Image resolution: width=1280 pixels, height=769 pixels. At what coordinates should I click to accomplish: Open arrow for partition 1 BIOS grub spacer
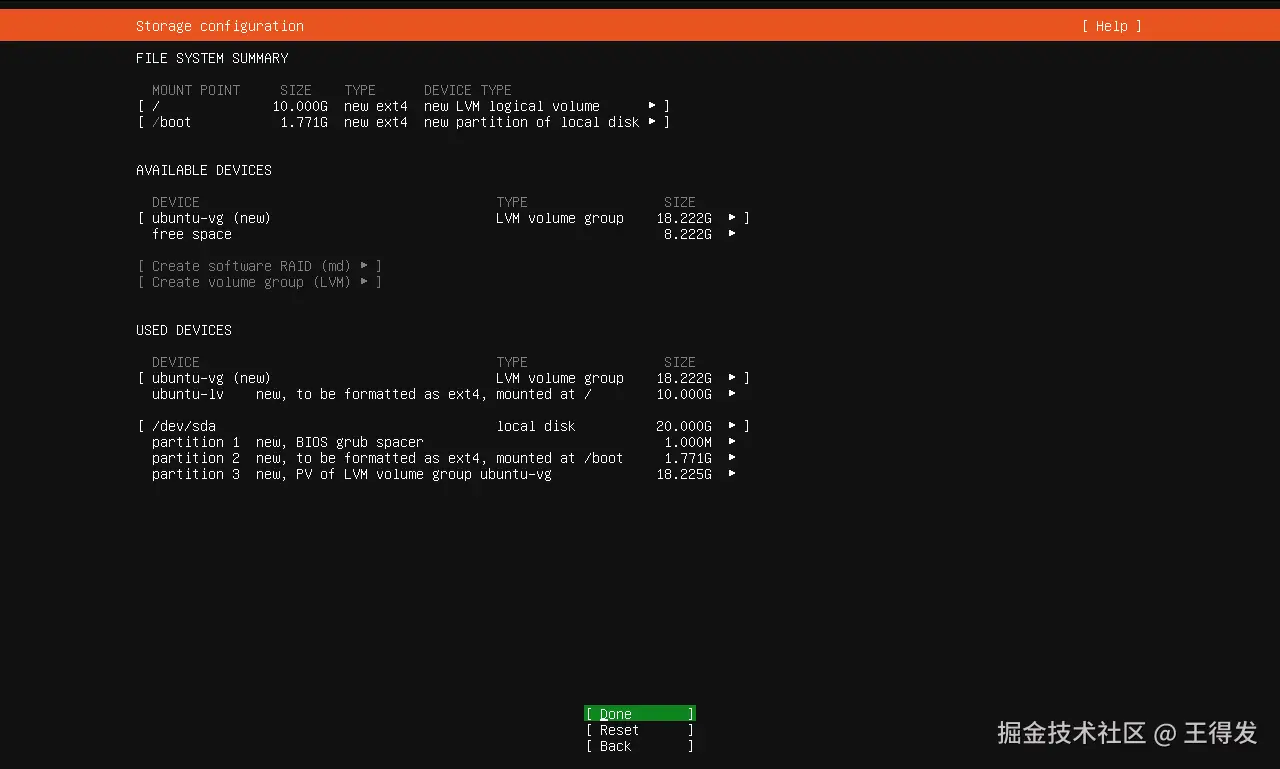click(x=732, y=442)
